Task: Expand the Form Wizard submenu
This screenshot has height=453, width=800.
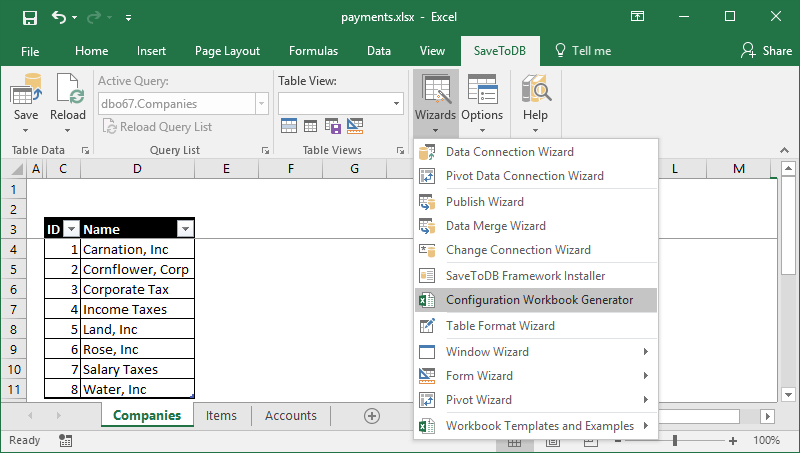Action: [x=536, y=376]
